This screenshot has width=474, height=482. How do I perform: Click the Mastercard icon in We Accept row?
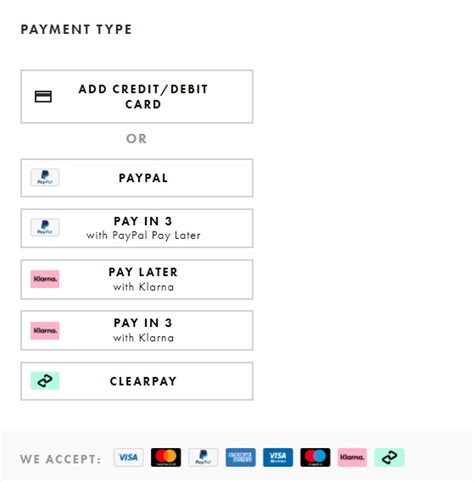click(x=166, y=457)
